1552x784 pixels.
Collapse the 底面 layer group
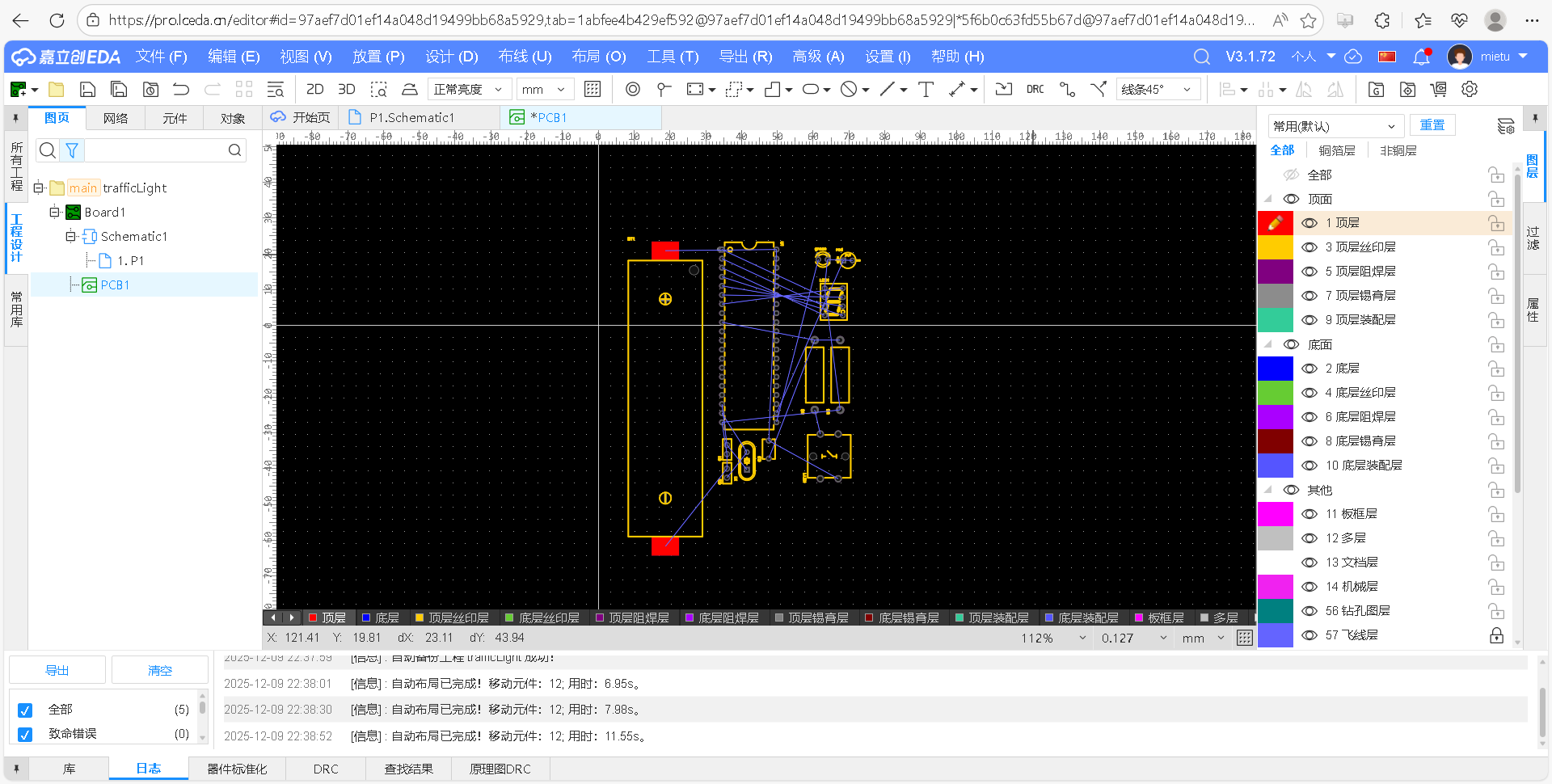[1268, 344]
